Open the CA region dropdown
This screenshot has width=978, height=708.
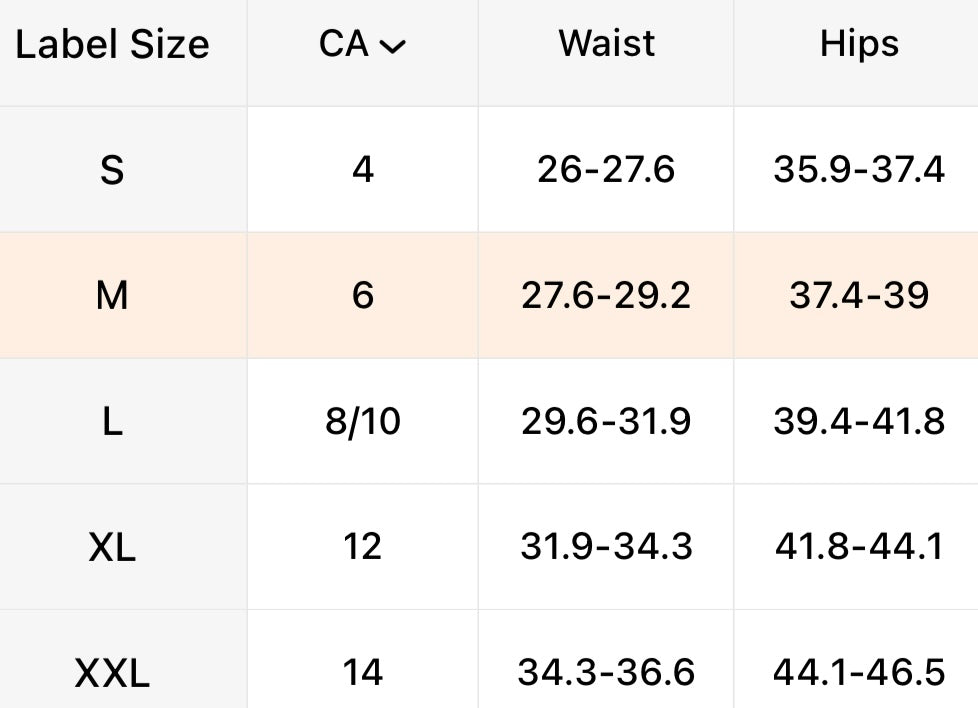[363, 45]
